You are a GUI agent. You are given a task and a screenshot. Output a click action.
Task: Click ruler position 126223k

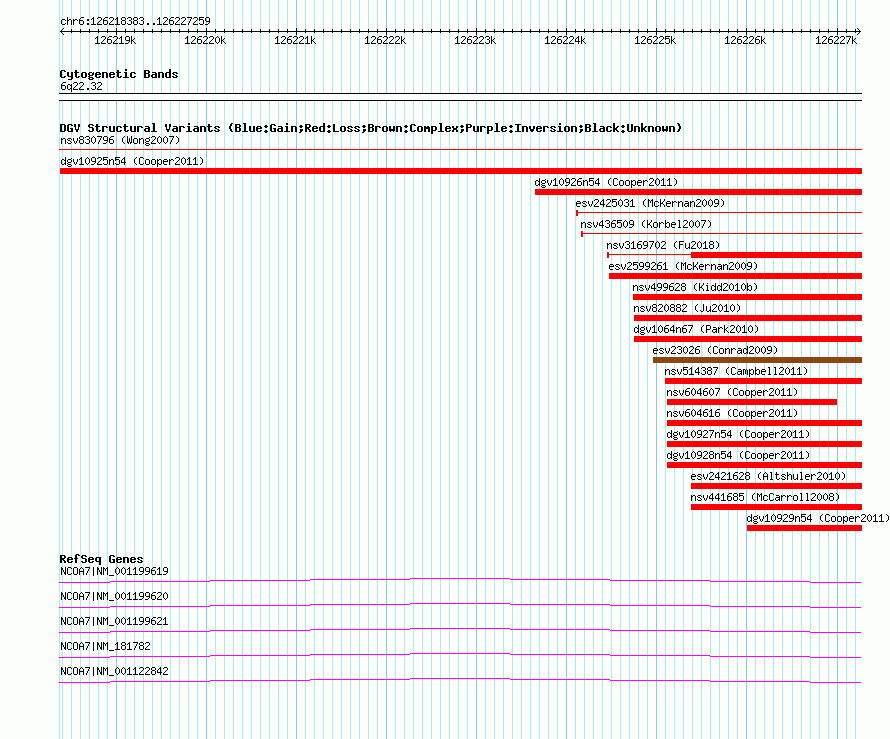(475, 40)
